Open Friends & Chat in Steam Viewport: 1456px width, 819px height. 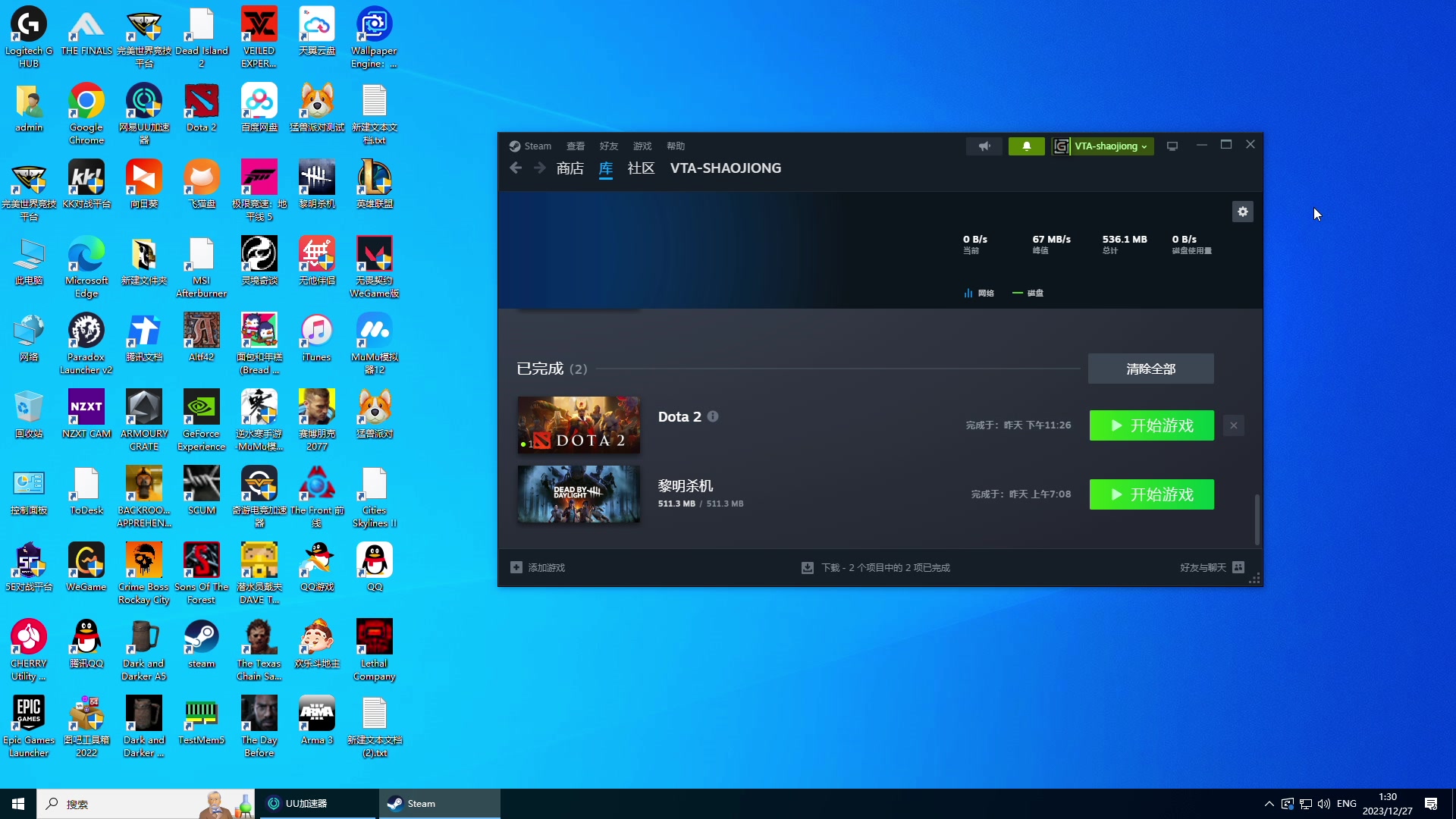click(x=1212, y=567)
